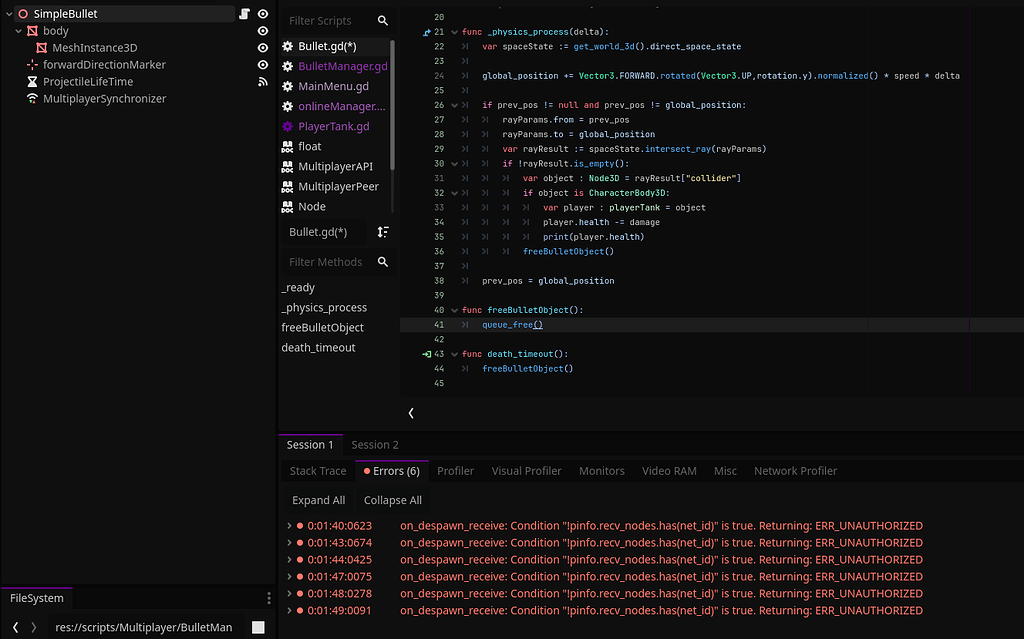Open the script attached to SimpleBullet
1024x639 pixels.
[243, 13]
